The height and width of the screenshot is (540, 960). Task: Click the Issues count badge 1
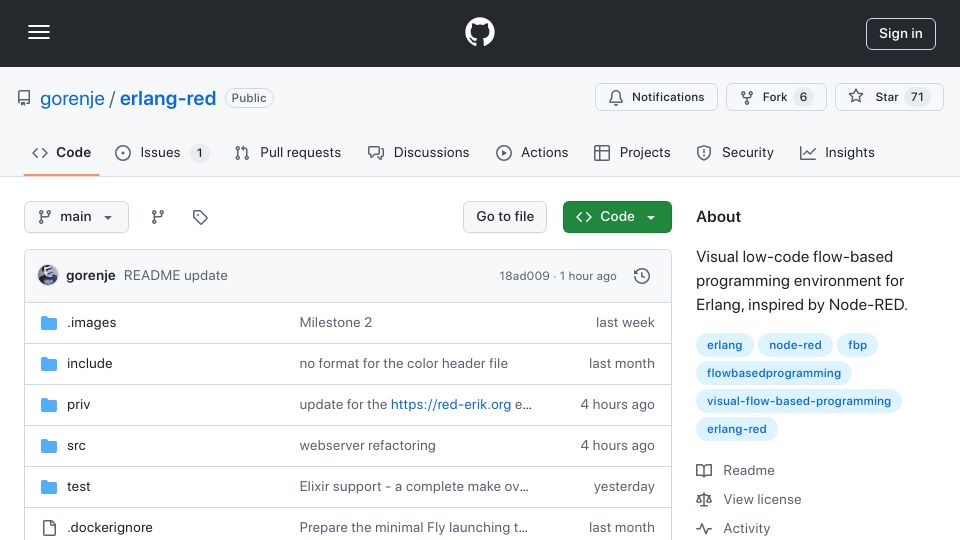(x=200, y=153)
